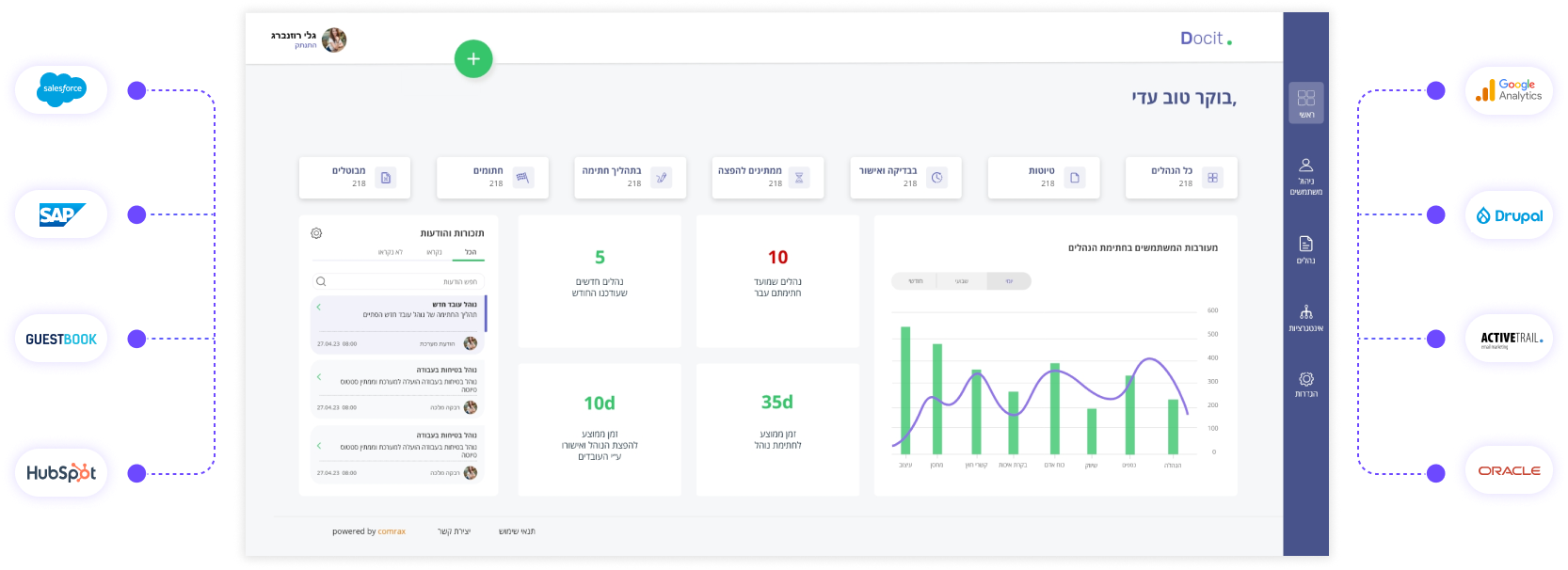Expand the middle notification's green chevron
The image size is (1568, 570).
319,377
